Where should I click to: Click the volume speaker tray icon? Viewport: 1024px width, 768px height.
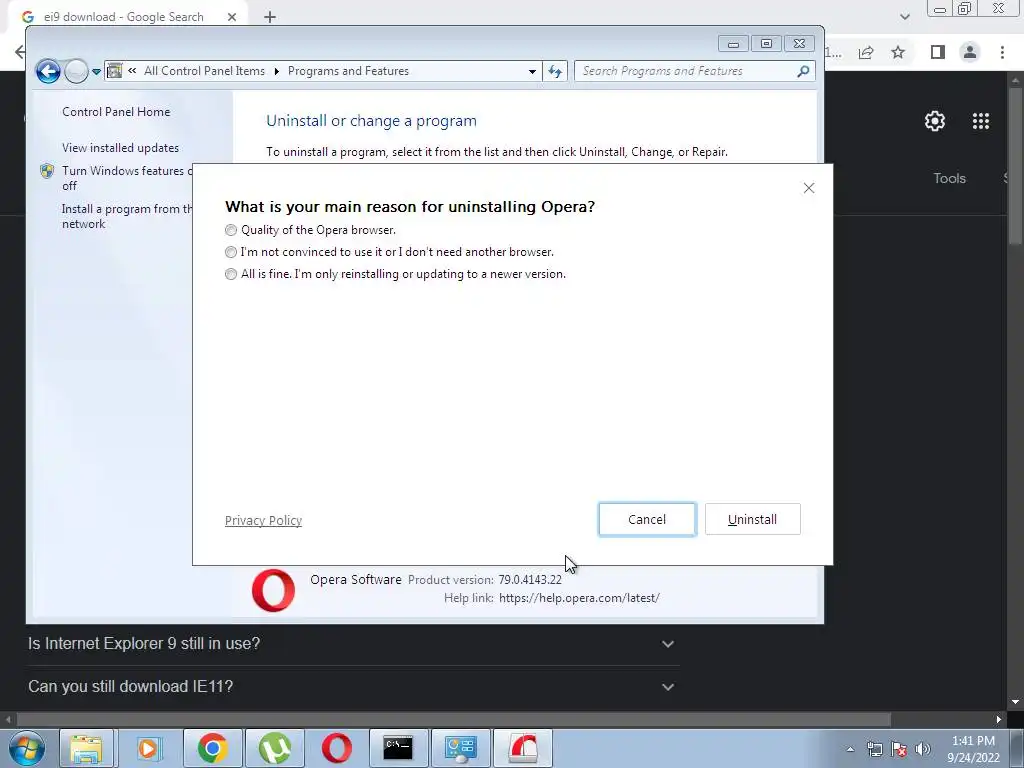(923, 749)
